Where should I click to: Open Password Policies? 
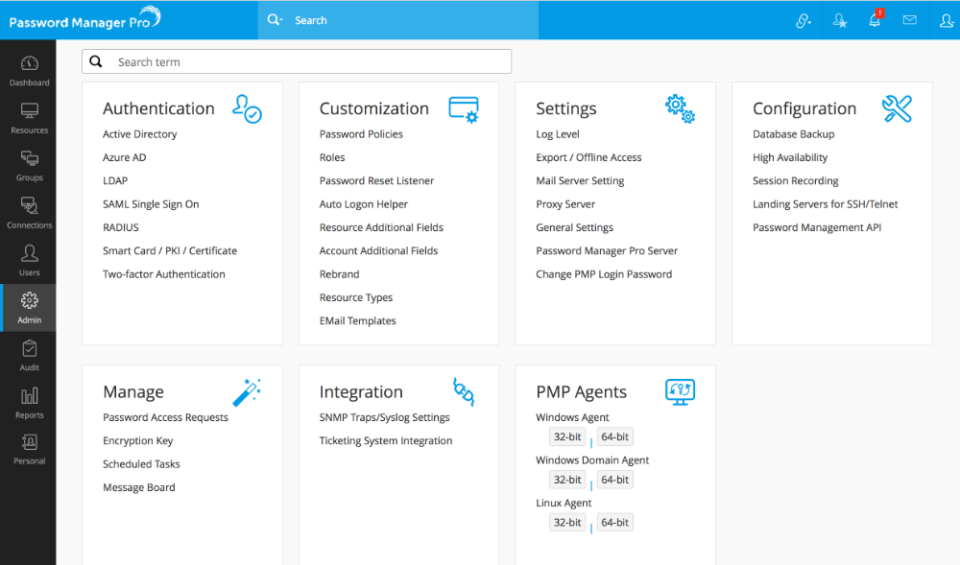coord(361,134)
